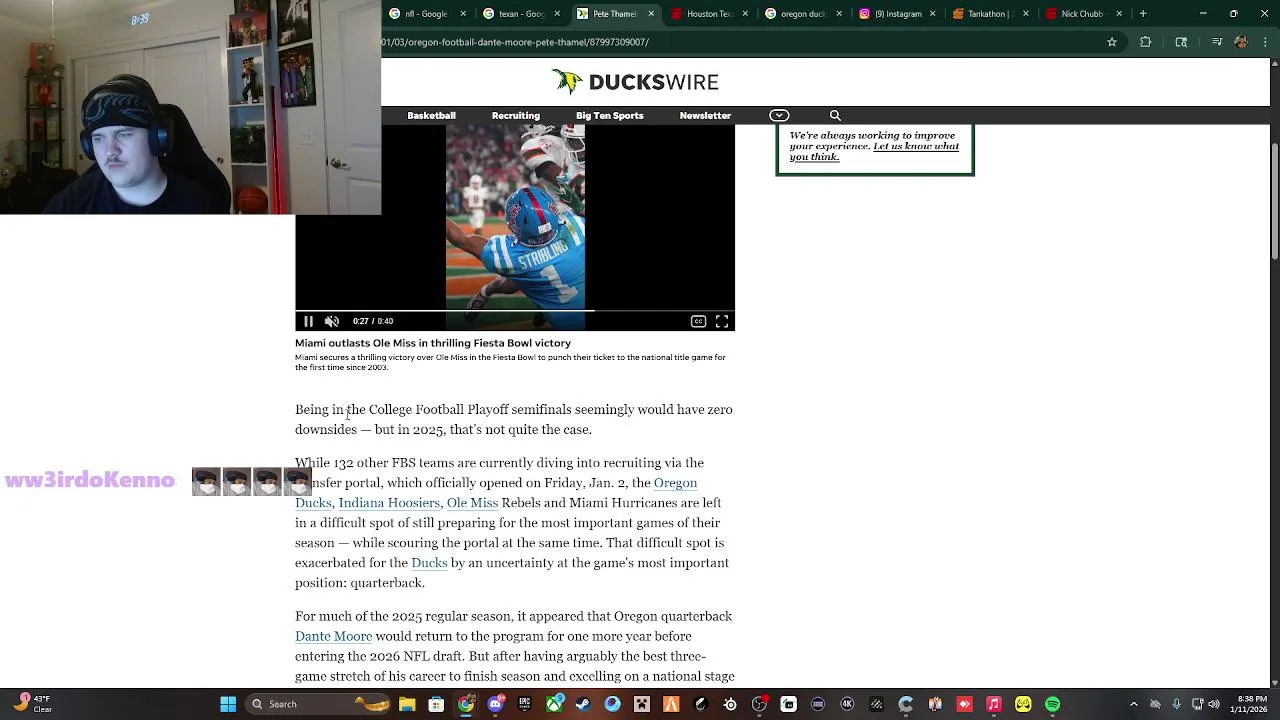Open Spotify from the taskbar
Screen dimensions: 1280x720
click(x=1052, y=704)
